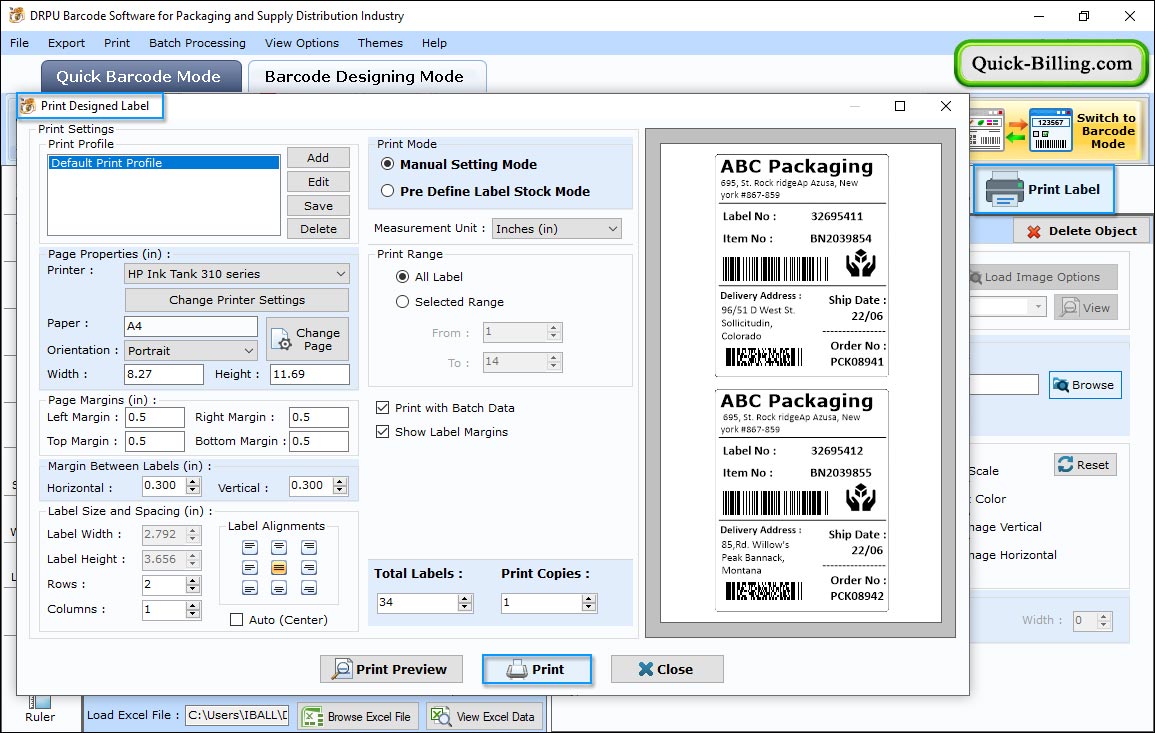Click the Print Label printer icon
Screen dimensions: 1155x733
point(1004,189)
